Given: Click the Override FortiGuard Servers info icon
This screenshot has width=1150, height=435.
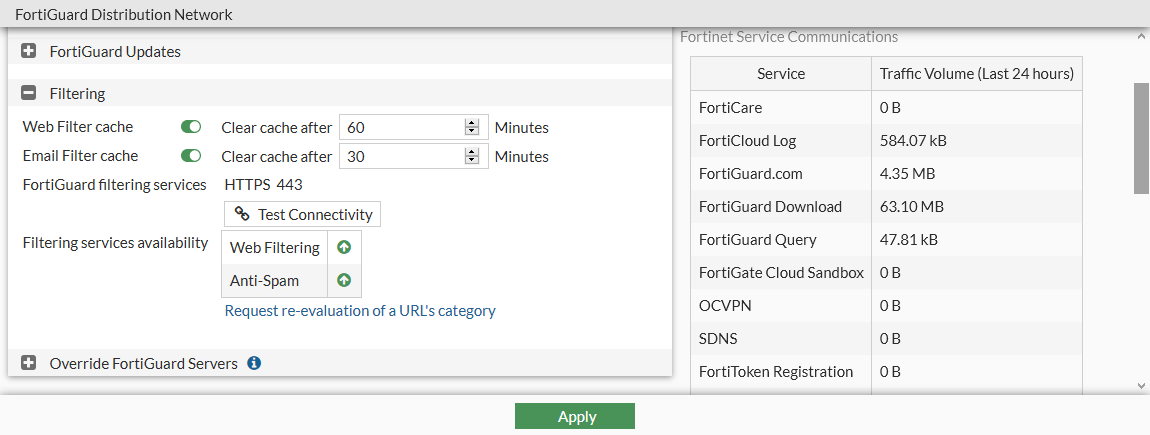Looking at the screenshot, I should click(254, 363).
